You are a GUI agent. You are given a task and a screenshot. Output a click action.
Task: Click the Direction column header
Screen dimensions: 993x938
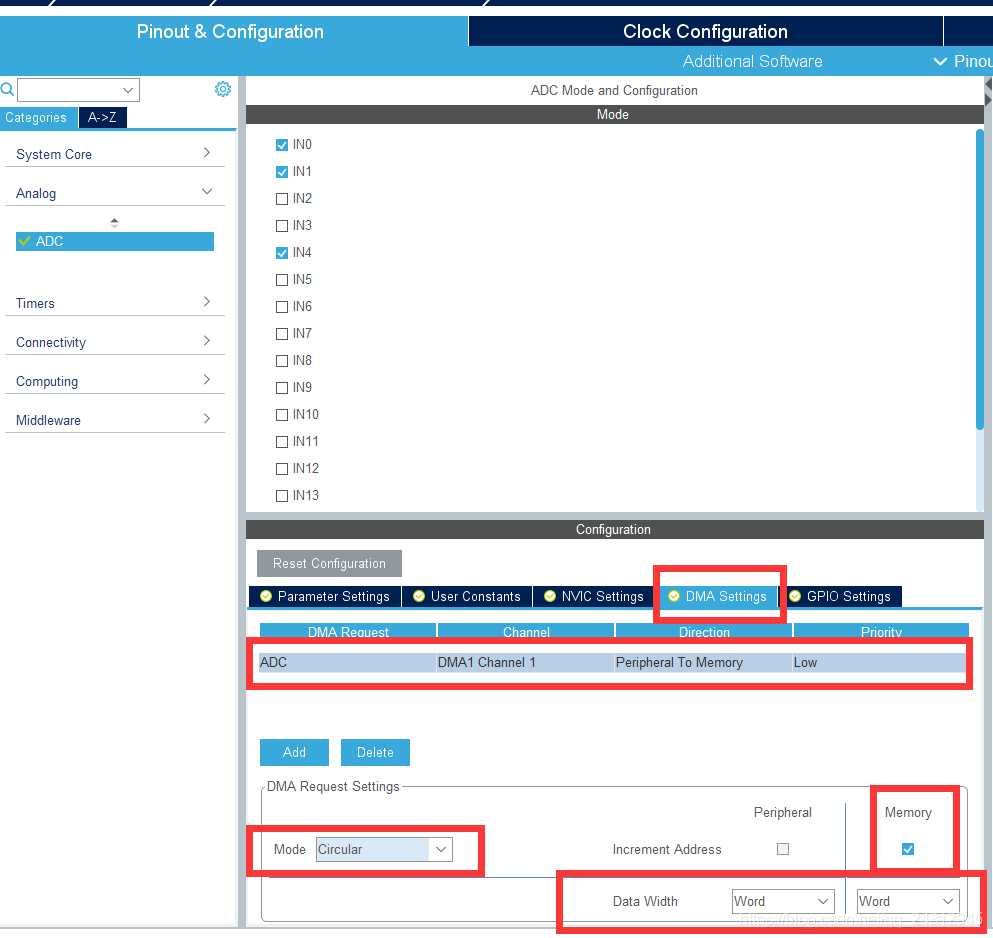704,631
